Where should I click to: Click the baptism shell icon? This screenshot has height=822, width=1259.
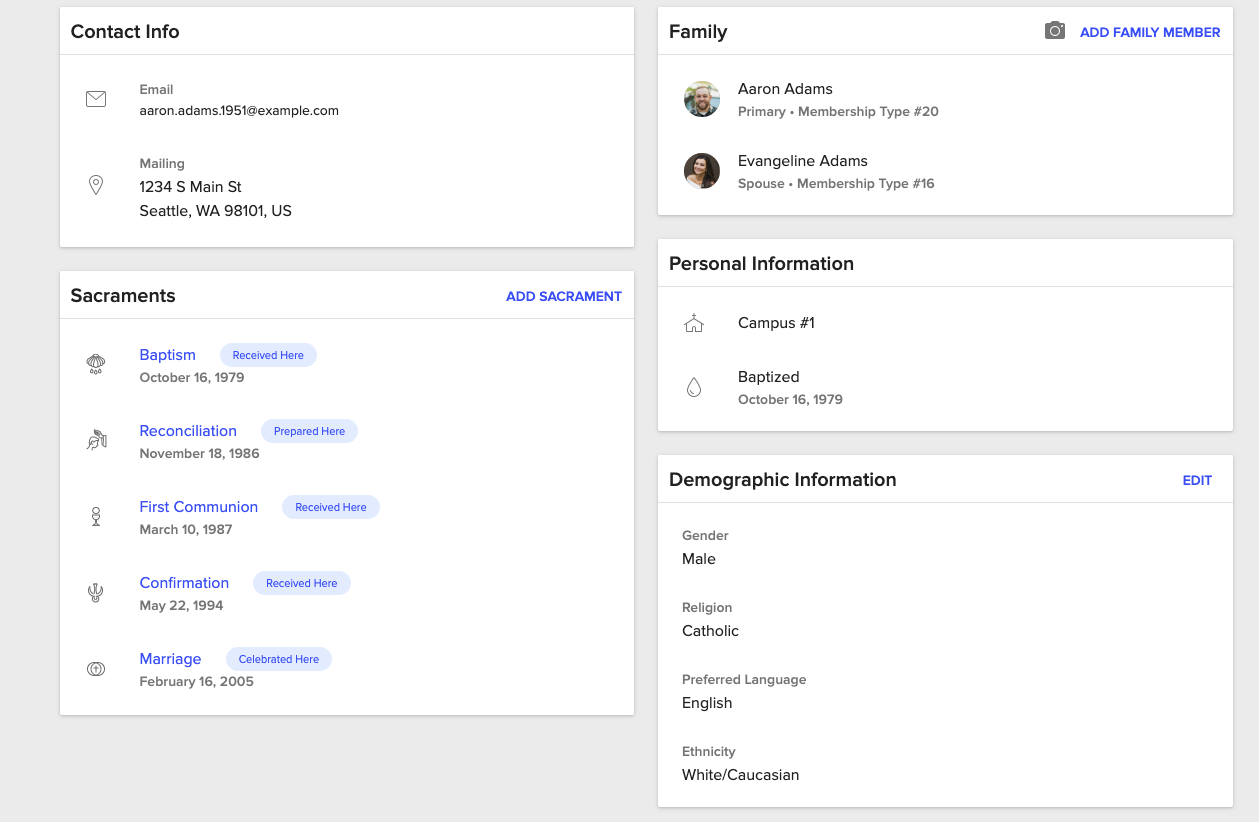click(95, 362)
